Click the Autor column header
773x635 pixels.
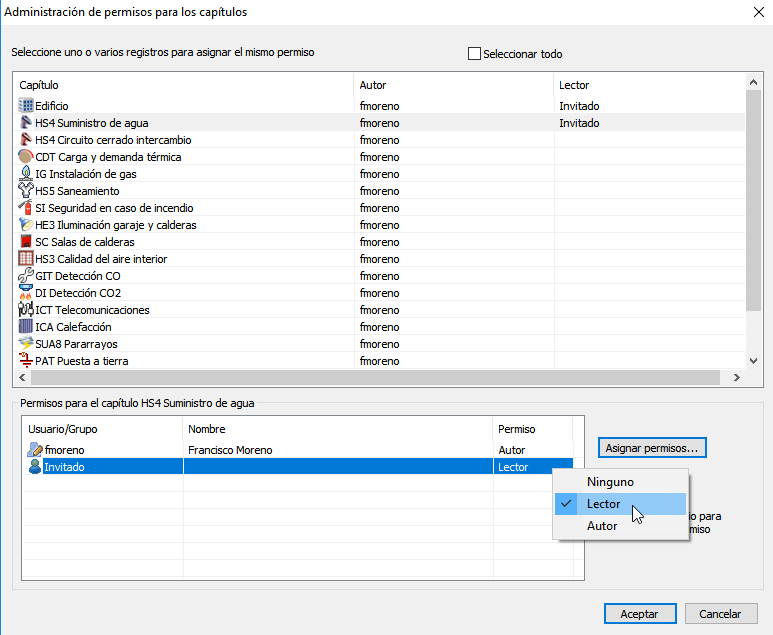click(x=454, y=85)
